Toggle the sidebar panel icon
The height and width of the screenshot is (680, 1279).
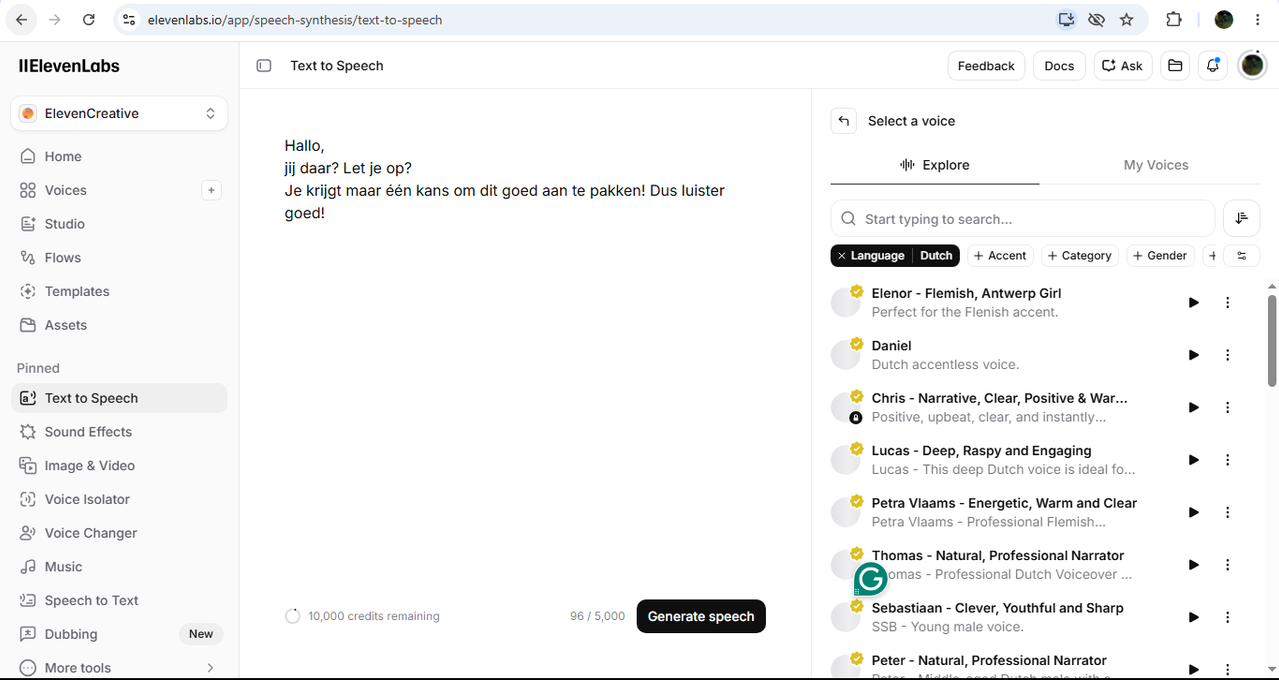[264, 66]
